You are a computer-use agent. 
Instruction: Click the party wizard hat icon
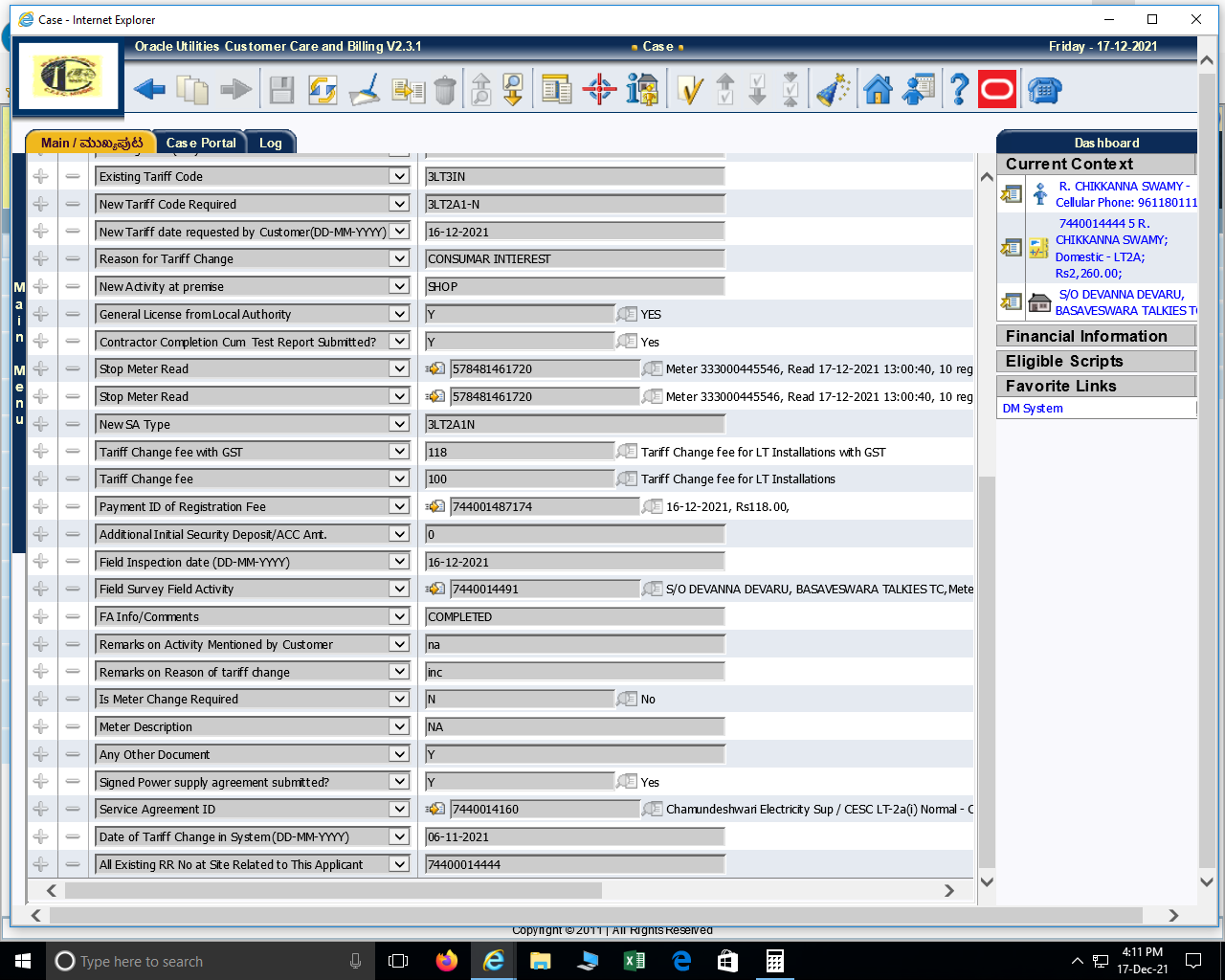pyautogui.click(x=833, y=90)
